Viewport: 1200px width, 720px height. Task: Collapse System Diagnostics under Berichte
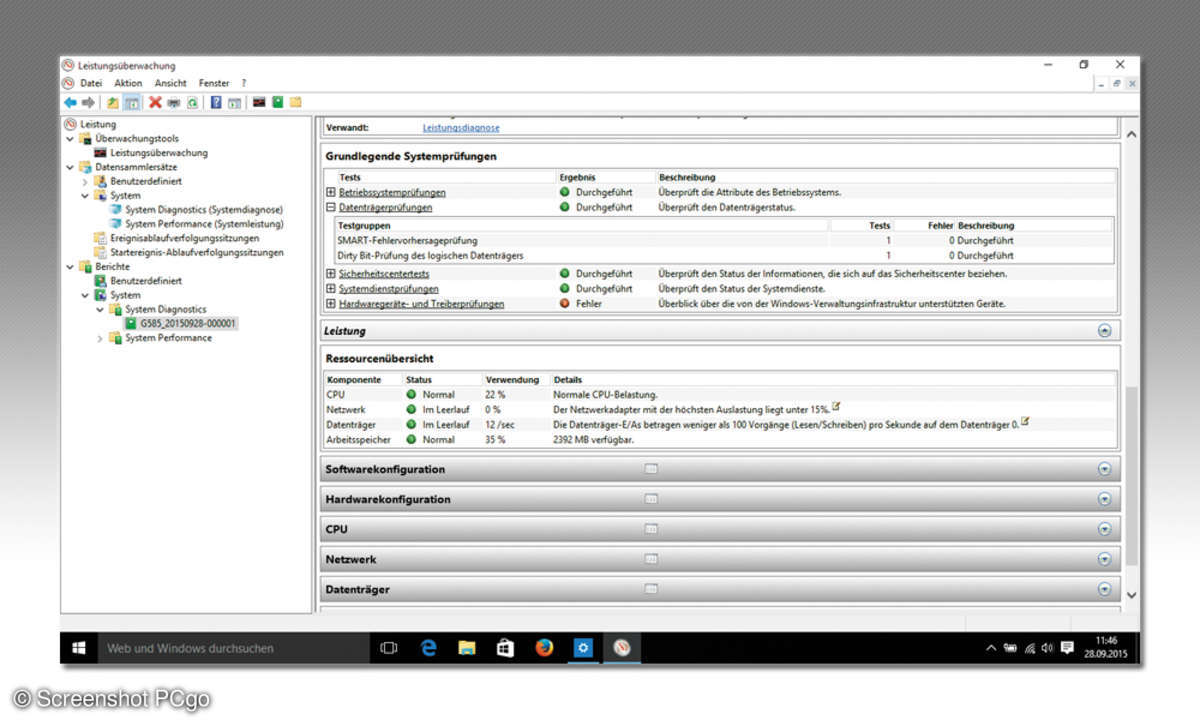point(100,309)
